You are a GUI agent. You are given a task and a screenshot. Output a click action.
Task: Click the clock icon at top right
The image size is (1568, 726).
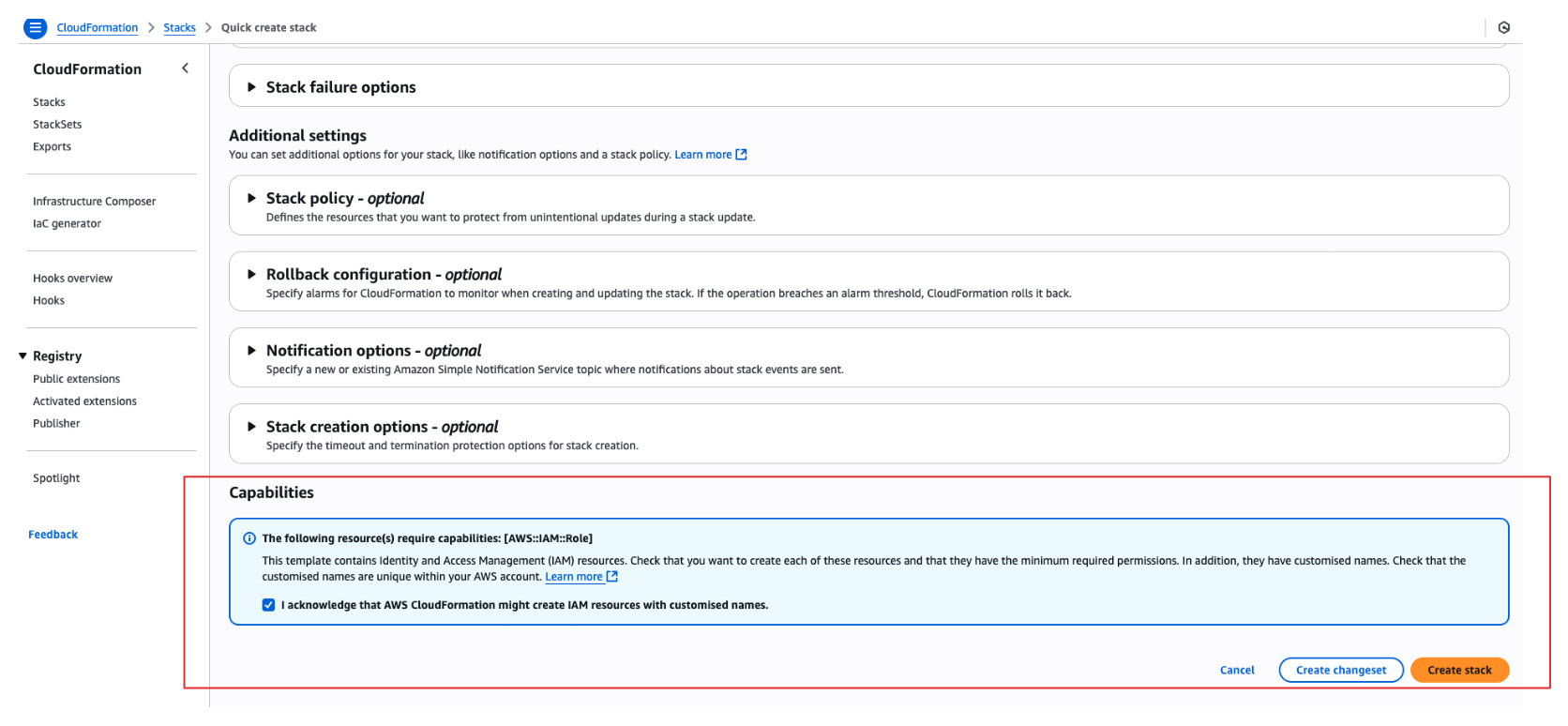pos(1504,28)
